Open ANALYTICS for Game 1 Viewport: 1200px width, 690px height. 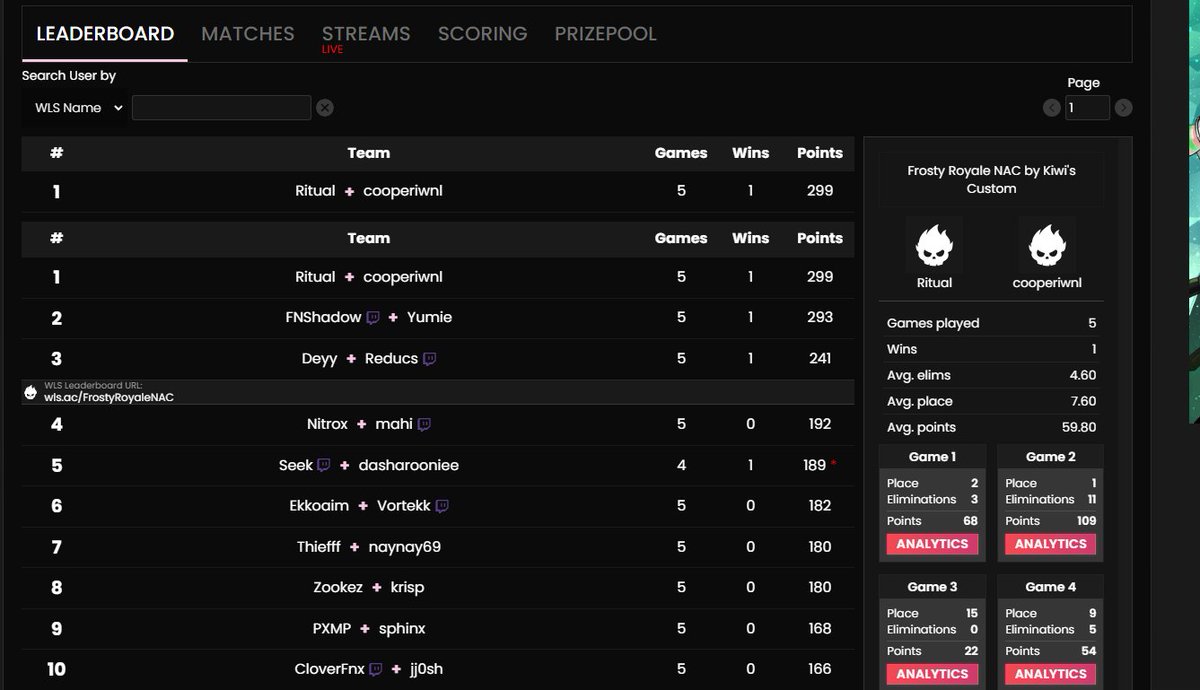click(x=932, y=543)
